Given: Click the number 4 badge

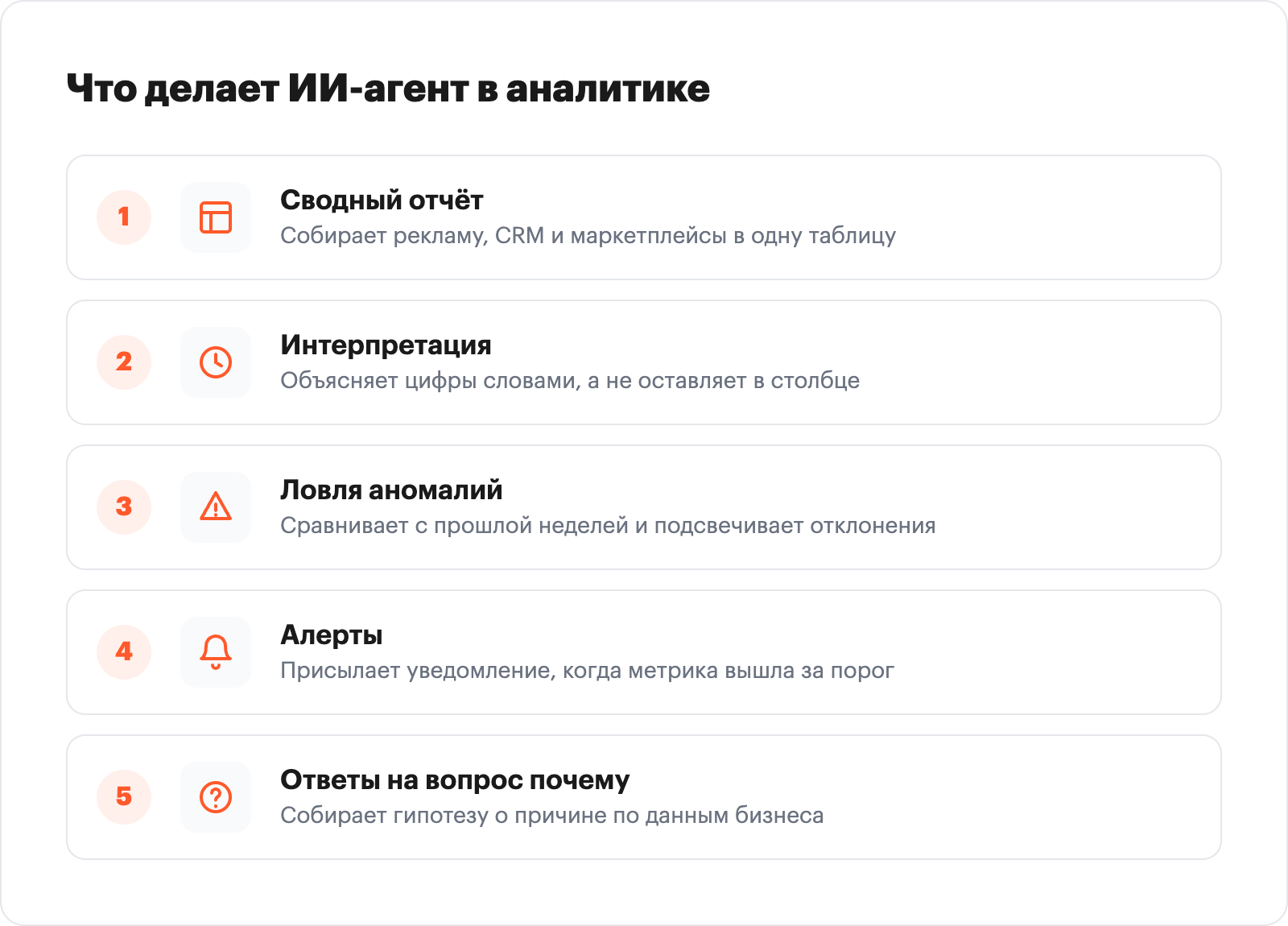Looking at the screenshot, I should 124,652.
